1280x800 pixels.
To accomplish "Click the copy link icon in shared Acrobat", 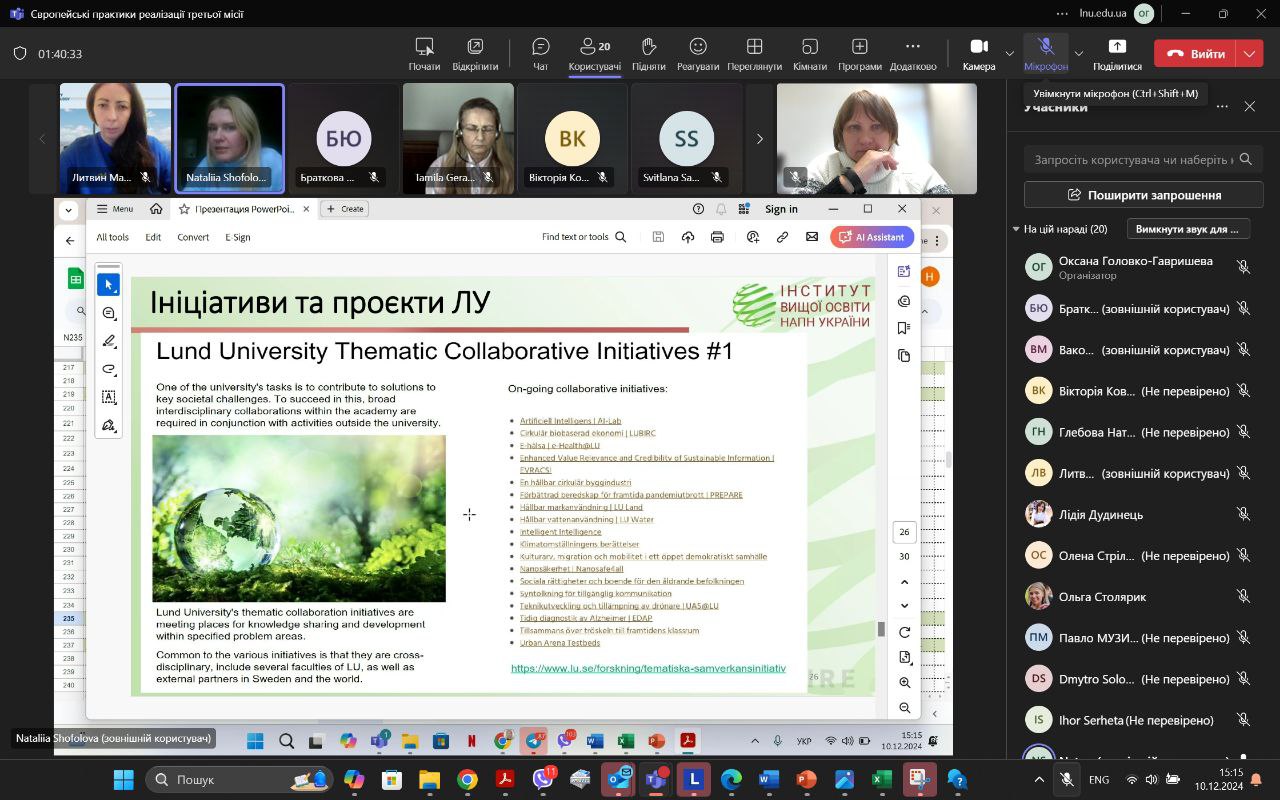I will tap(782, 237).
